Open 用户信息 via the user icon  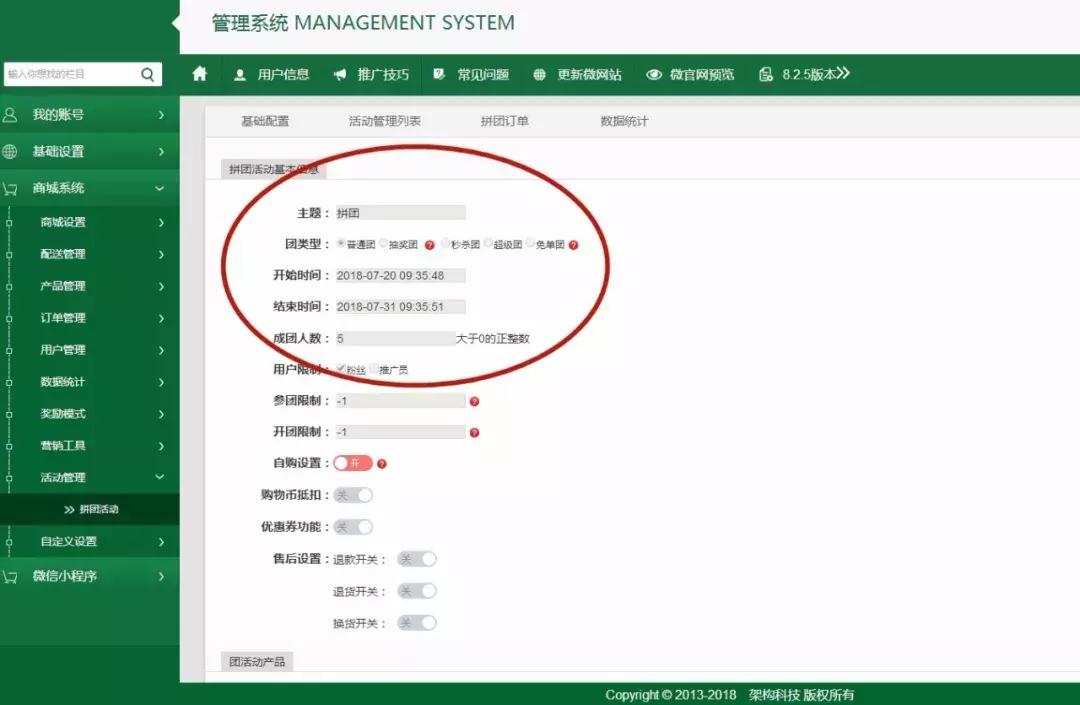[240, 73]
